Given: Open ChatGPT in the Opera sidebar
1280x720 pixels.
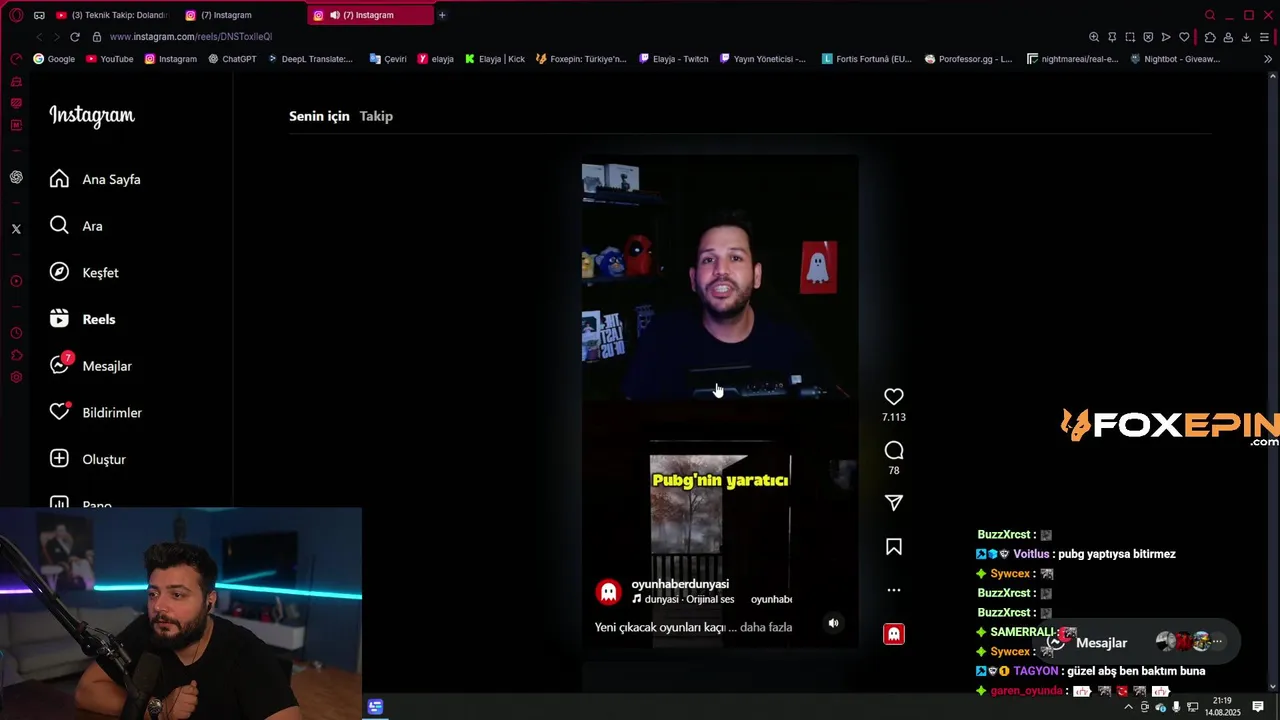Looking at the screenshot, I should coord(16,177).
